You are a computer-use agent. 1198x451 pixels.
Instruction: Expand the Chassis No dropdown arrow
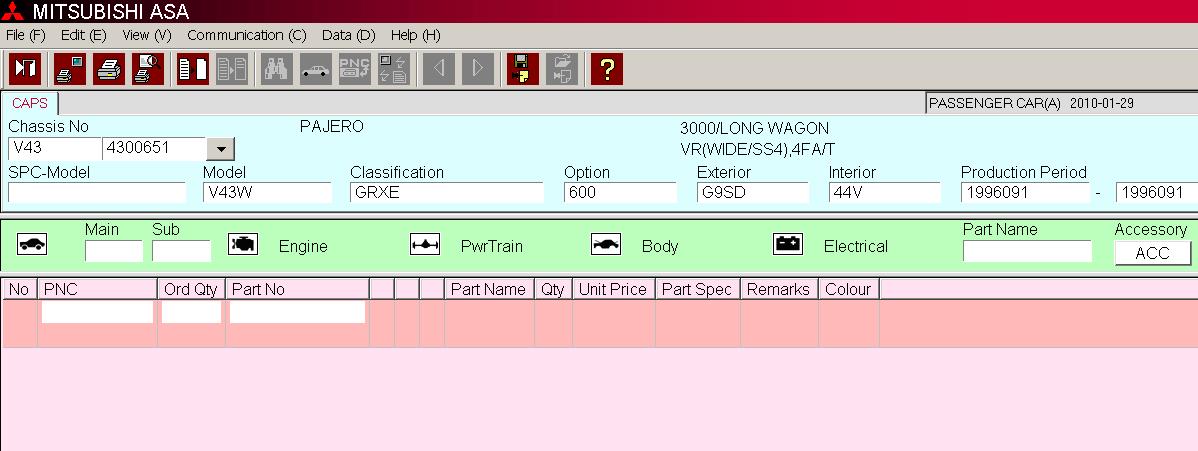point(219,149)
